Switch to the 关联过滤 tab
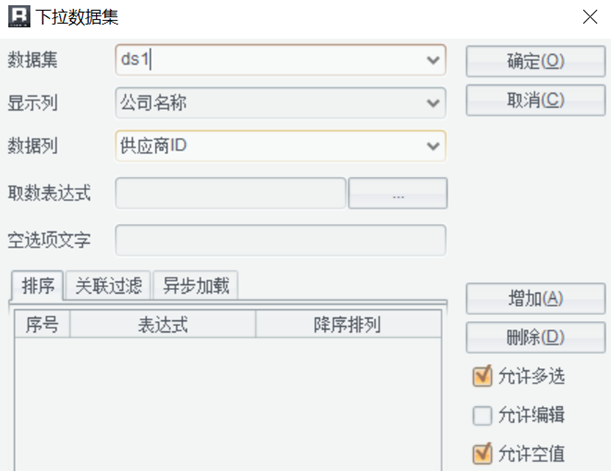This screenshot has height=472, width=612. [x=108, y=286]
